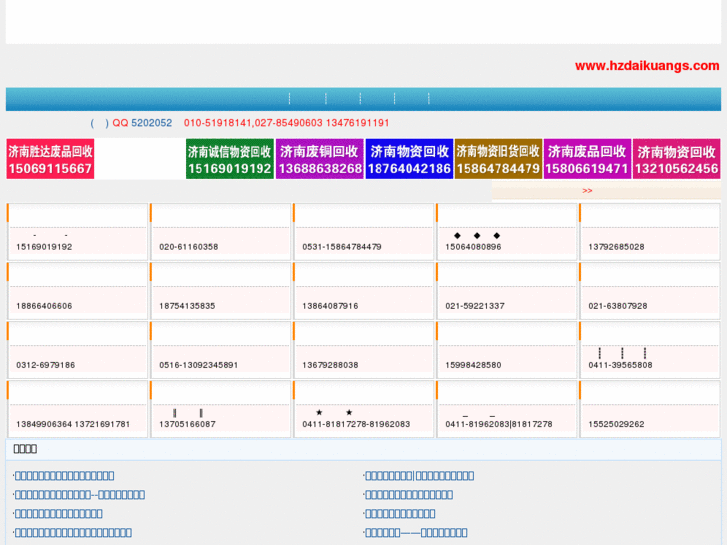Screen dimensions: 727x545
Task: Select listing with phone 13864087916
Action: coord(364,291)
